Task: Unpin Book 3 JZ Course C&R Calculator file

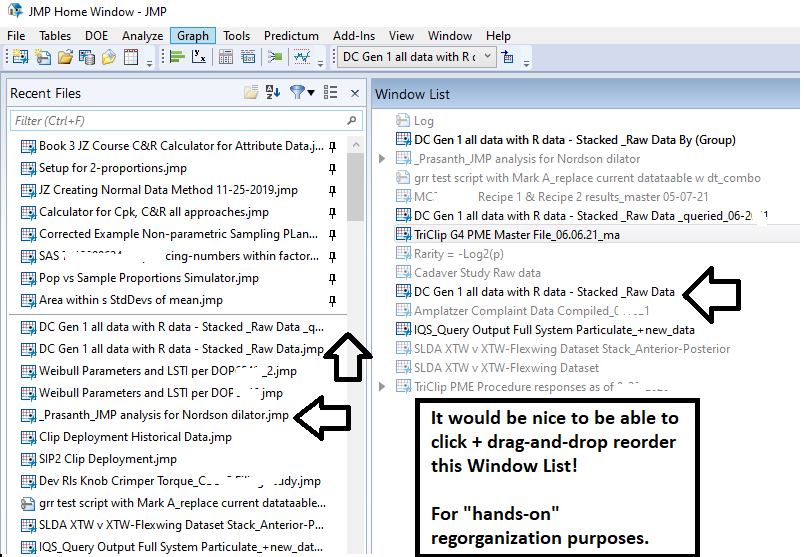Action: (332, 147)
